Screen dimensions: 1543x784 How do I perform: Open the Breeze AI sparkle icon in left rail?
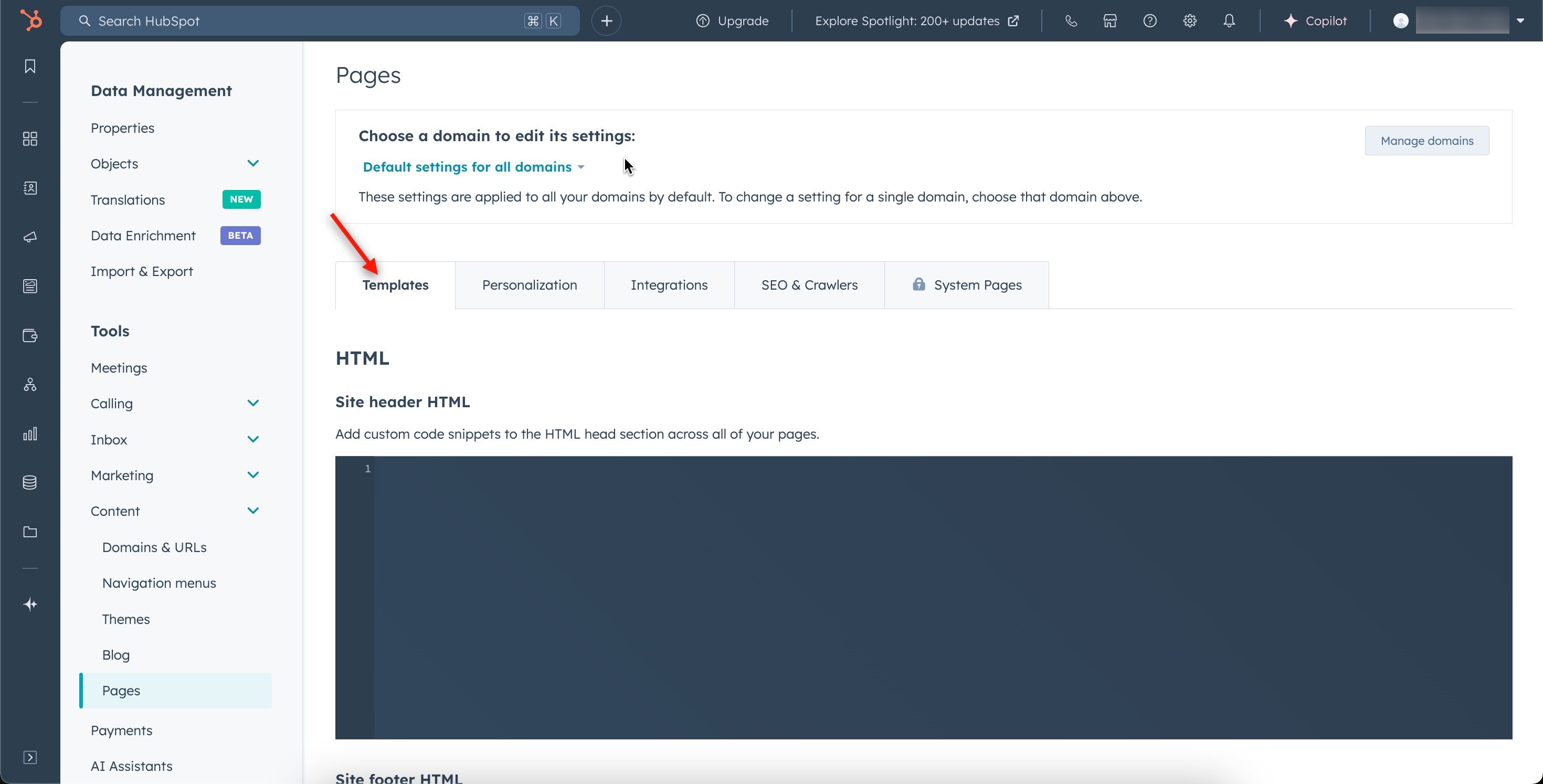(x=30, y=605)
